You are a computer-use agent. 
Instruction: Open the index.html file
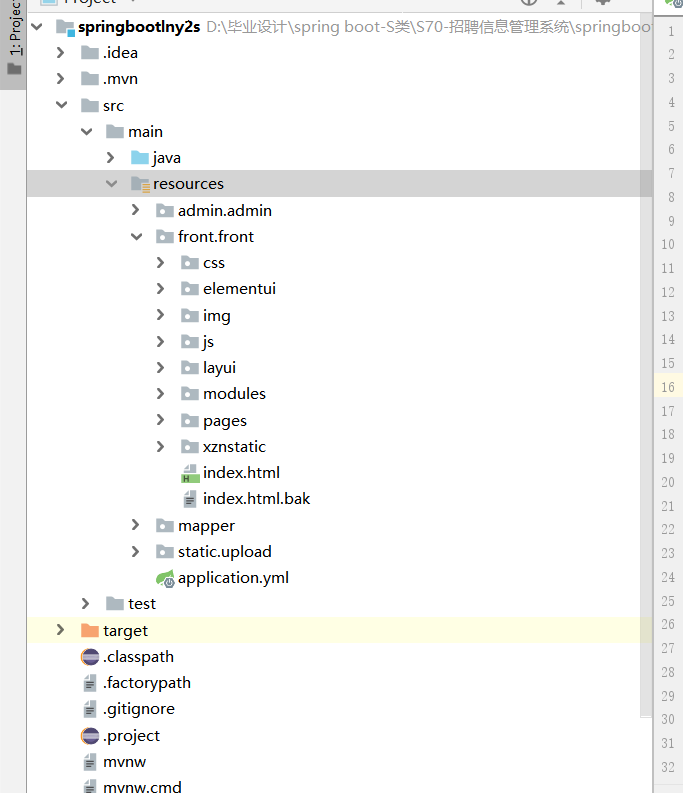click(x=240, y=473)
